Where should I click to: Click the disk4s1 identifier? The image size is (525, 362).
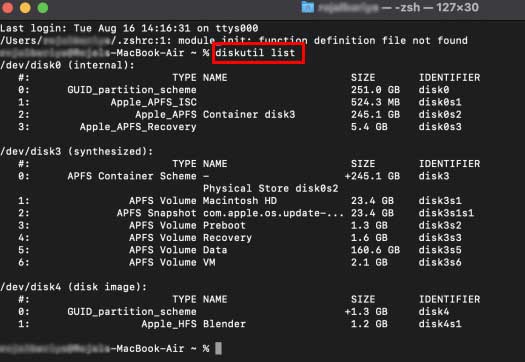[x=440, y=324]
